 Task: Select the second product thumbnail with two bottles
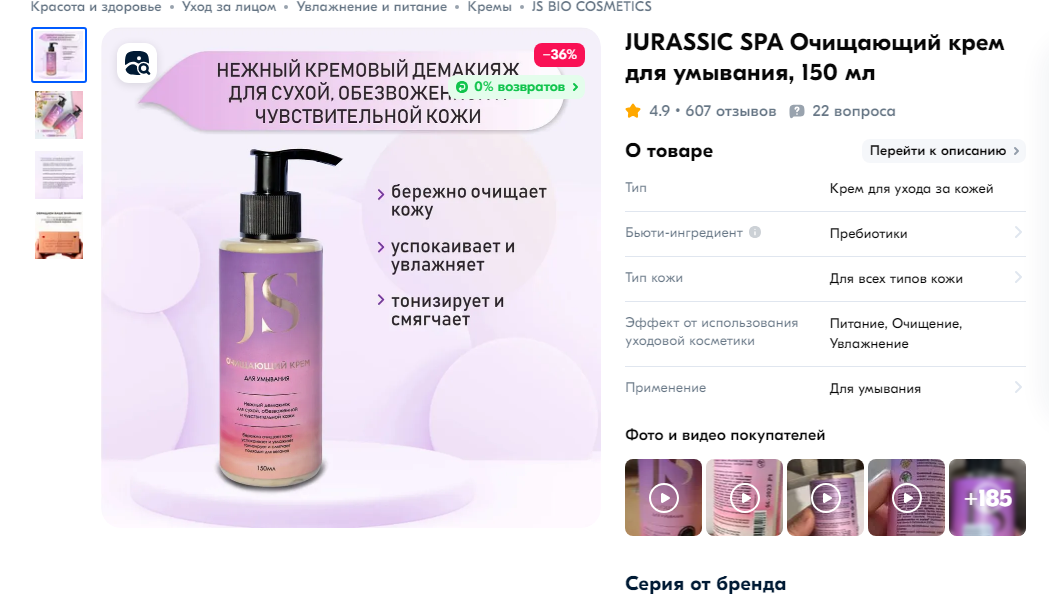click(x=59, y=115)
